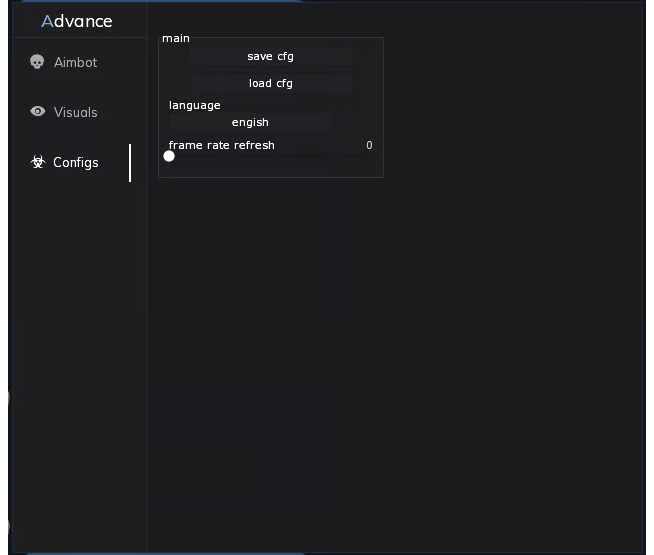Viewport: 654px width, 555px height.
Task: Load the config with load cfg
Action: 270,83
